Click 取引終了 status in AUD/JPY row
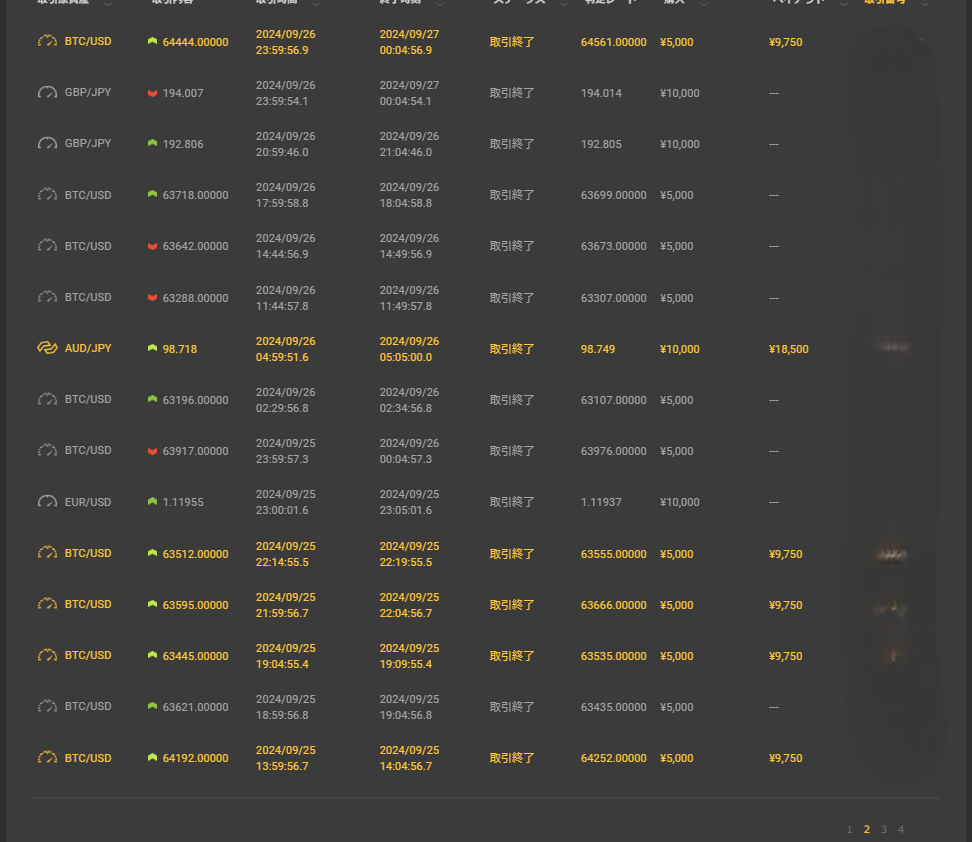 click(x=512, y=349)
